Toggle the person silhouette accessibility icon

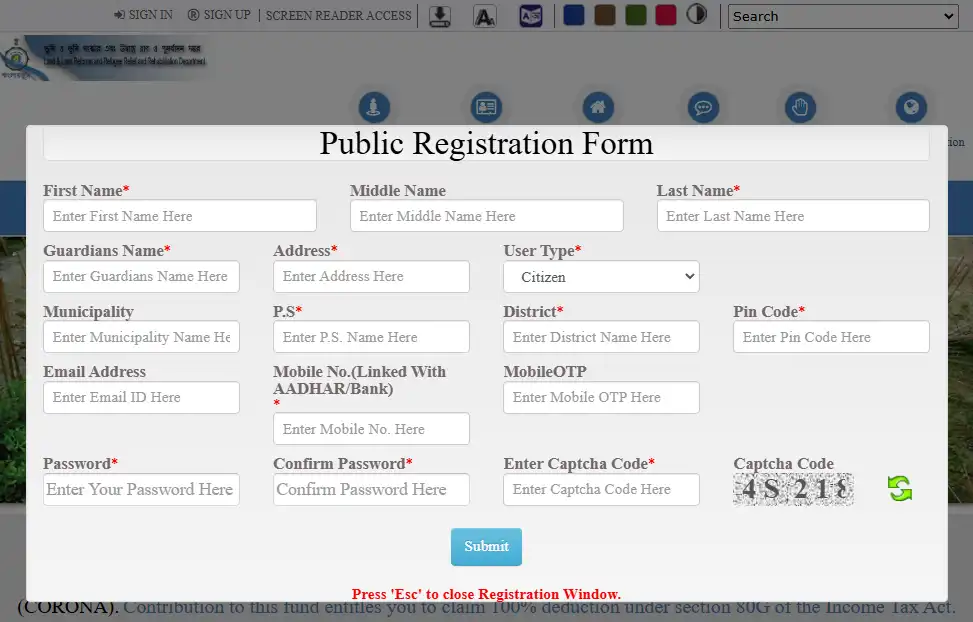coord(374,107)
